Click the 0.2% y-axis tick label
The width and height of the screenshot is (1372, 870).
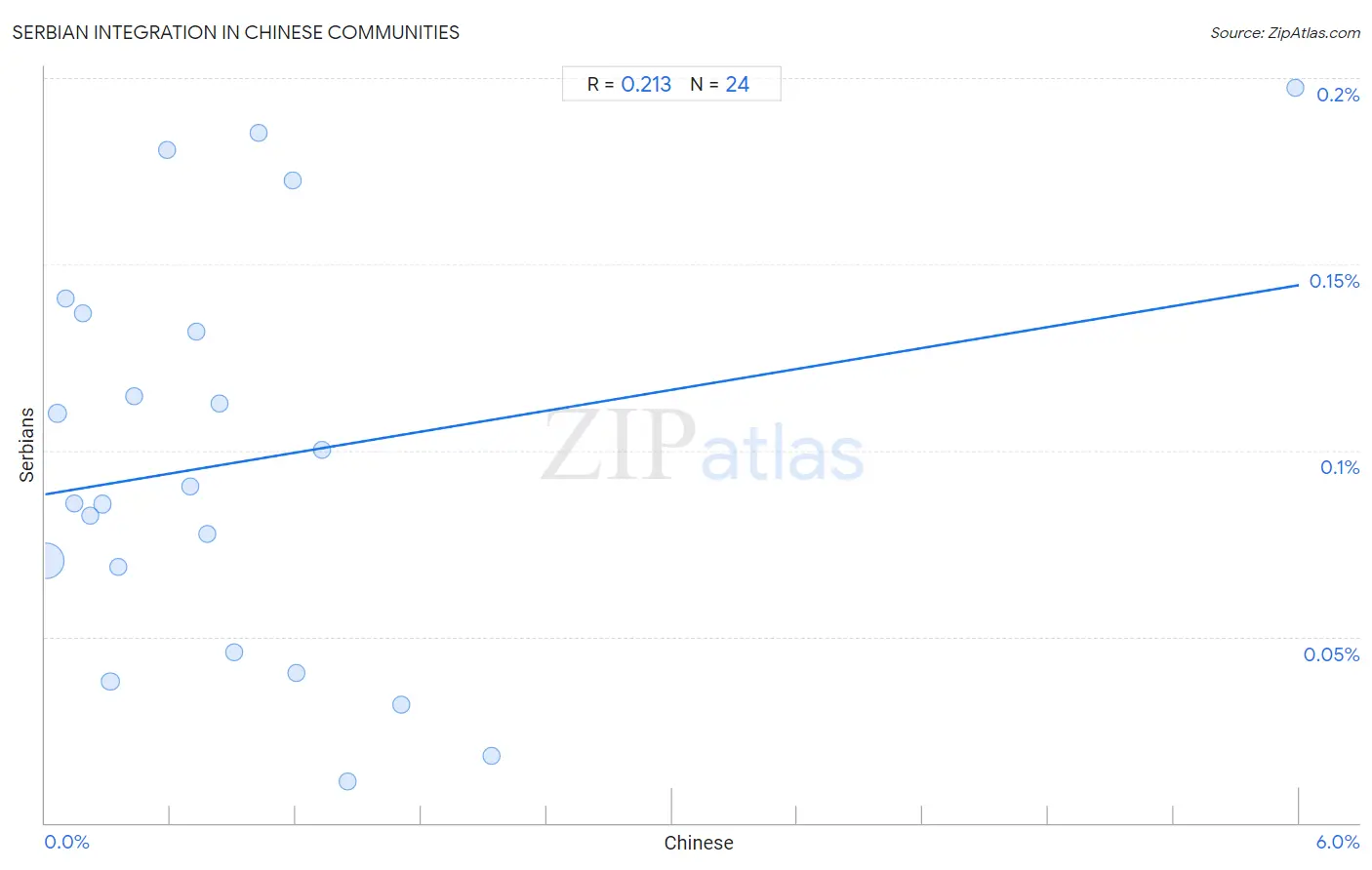pos(1338,95)
